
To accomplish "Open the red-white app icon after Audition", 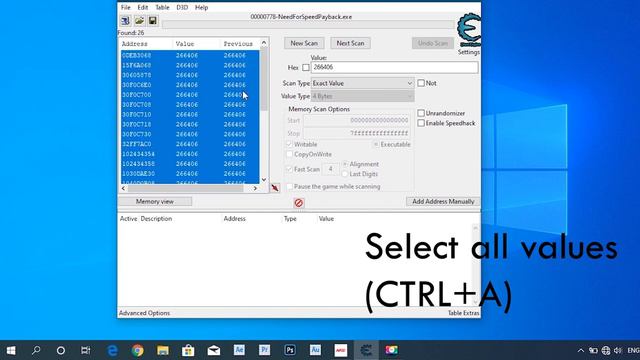I will pyautogui.click(x=340, y=350).
